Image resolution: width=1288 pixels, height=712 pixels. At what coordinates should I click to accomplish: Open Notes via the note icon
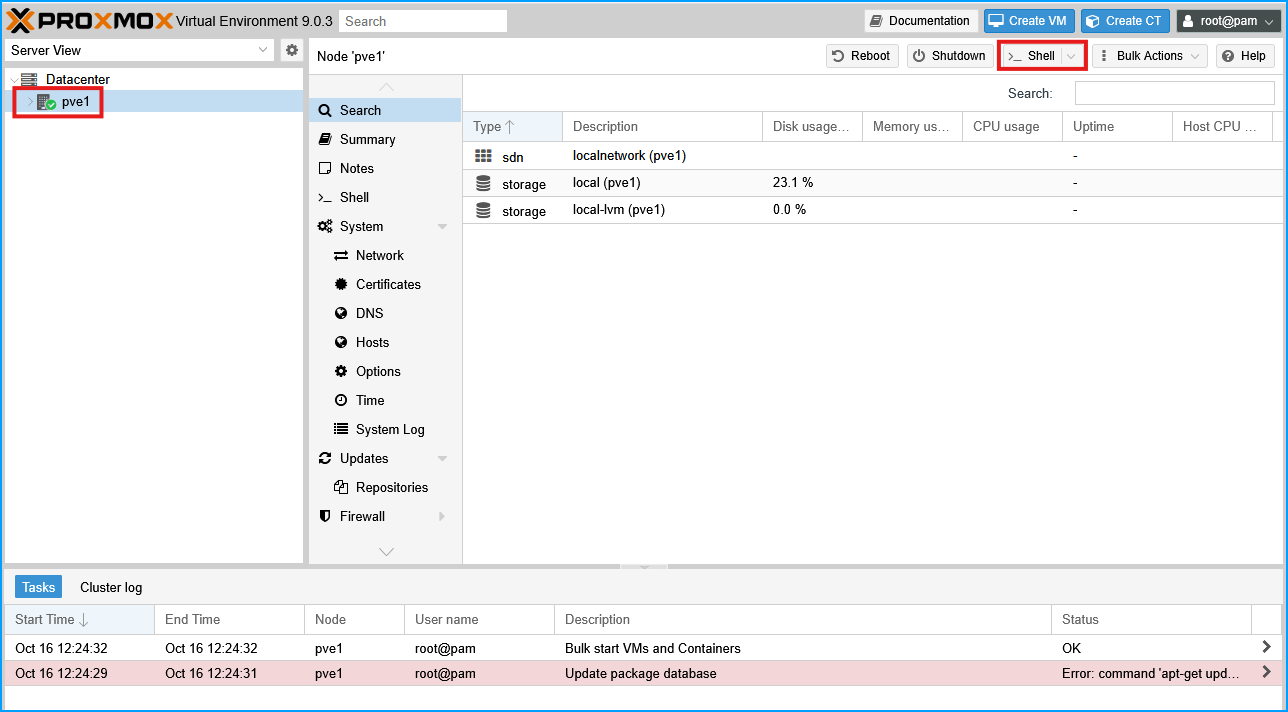coord(324,168)
